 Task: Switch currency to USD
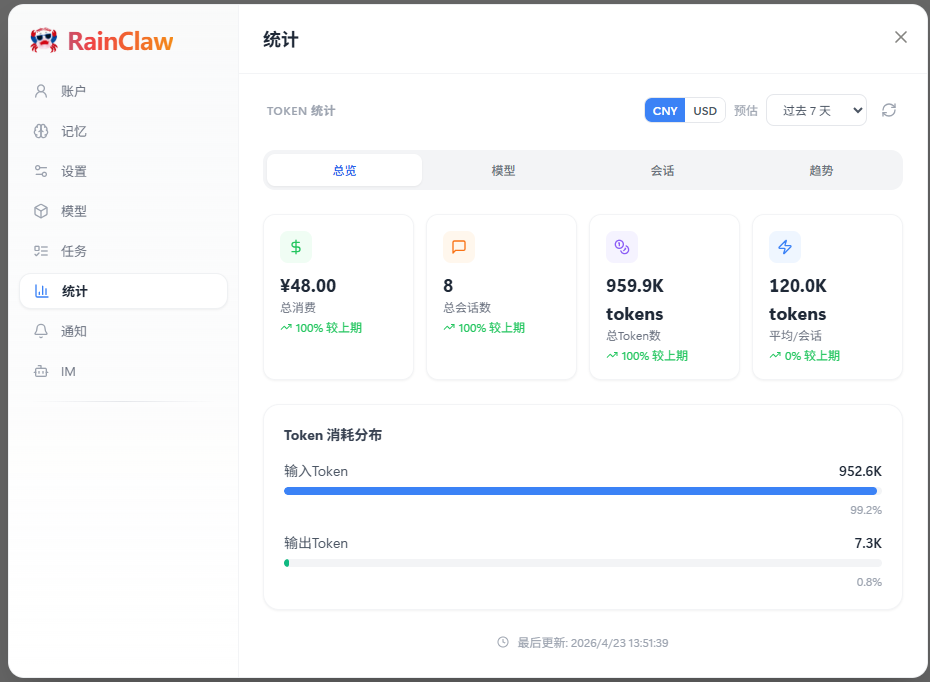coord(705,110)
